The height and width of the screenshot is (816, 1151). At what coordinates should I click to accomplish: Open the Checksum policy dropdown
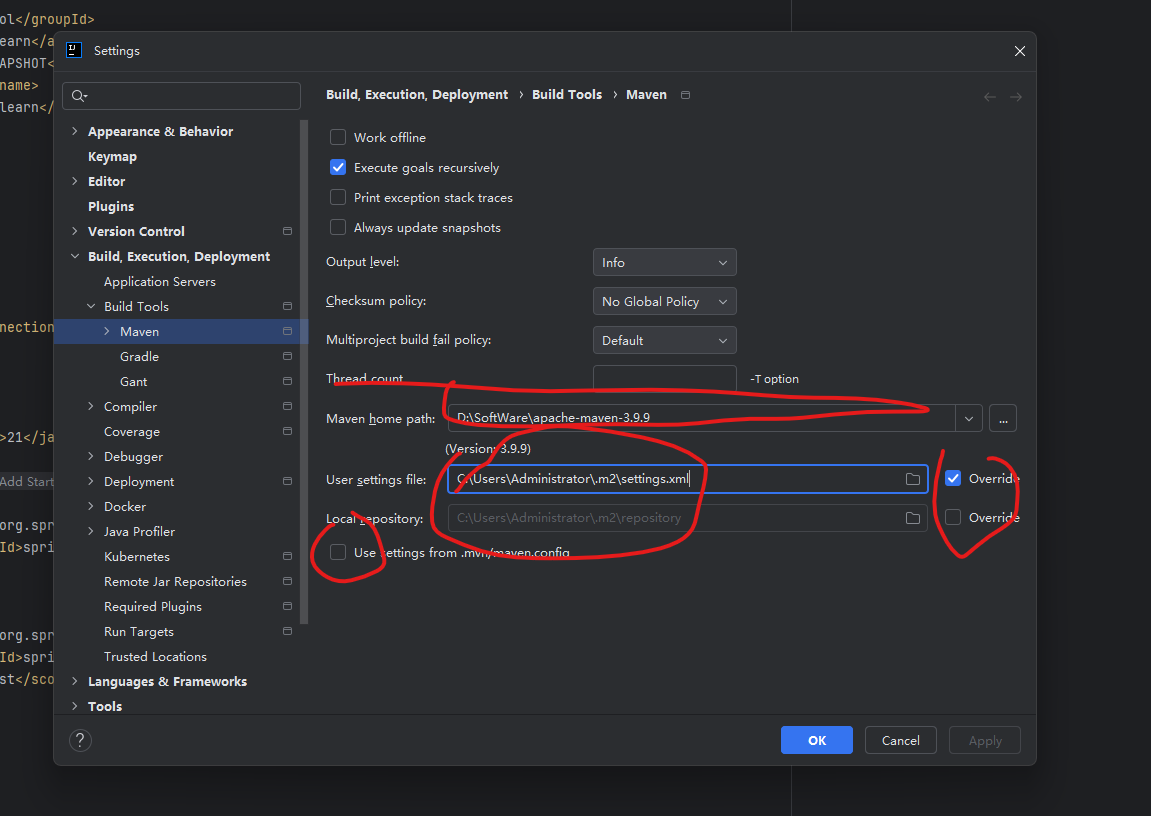point(664,301)
